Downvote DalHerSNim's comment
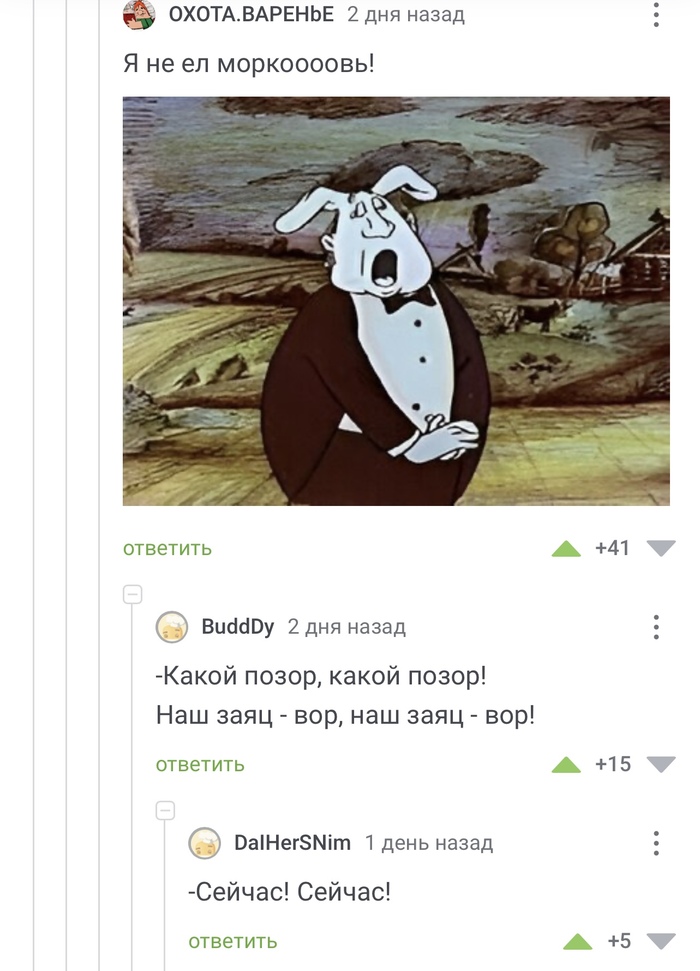The width and height of the screenshot is (700, 971). click(660, 942)
